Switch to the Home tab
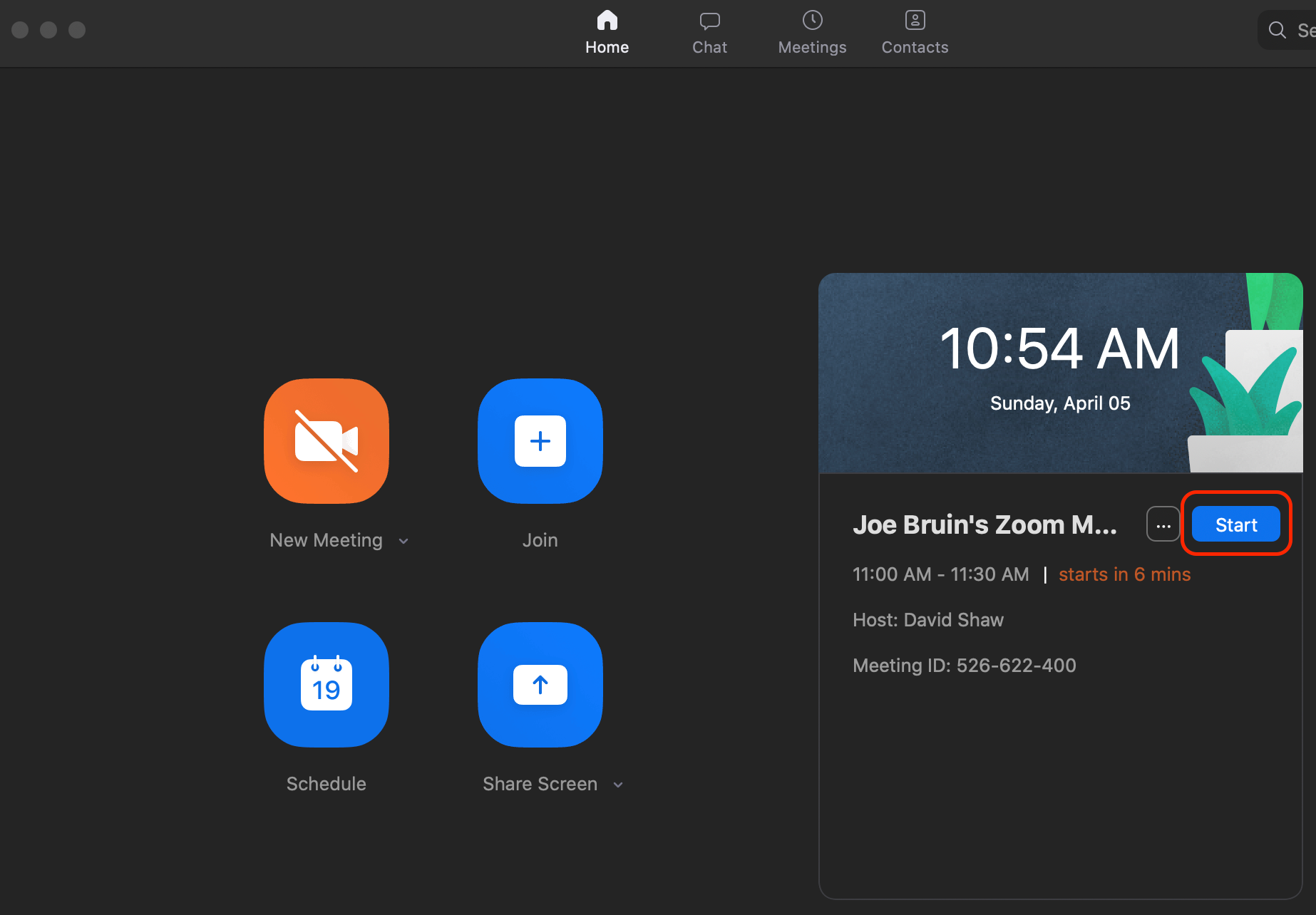 point(607,33)
